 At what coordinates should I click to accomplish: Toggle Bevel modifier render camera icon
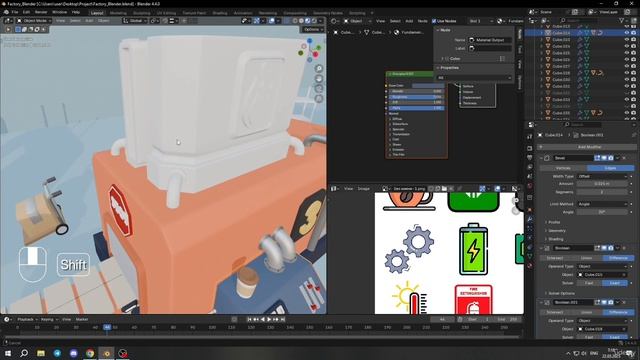[x=611, y=158]
